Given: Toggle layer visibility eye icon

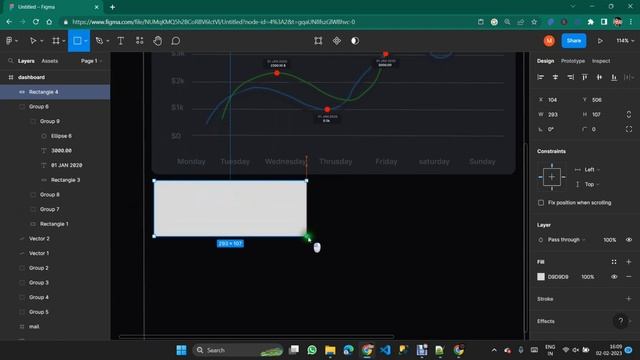Looking at the screenshot, I should coord(629,240).
